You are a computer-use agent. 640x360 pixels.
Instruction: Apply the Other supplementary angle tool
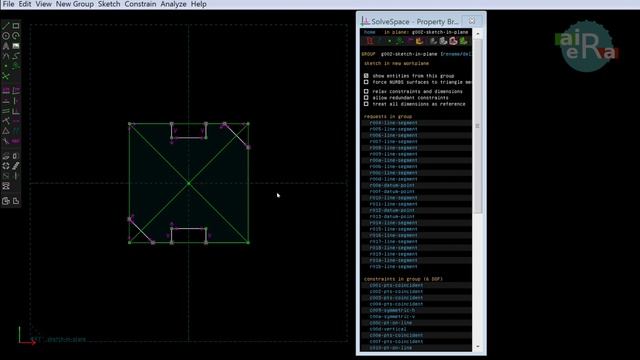(x=6, y=141)
